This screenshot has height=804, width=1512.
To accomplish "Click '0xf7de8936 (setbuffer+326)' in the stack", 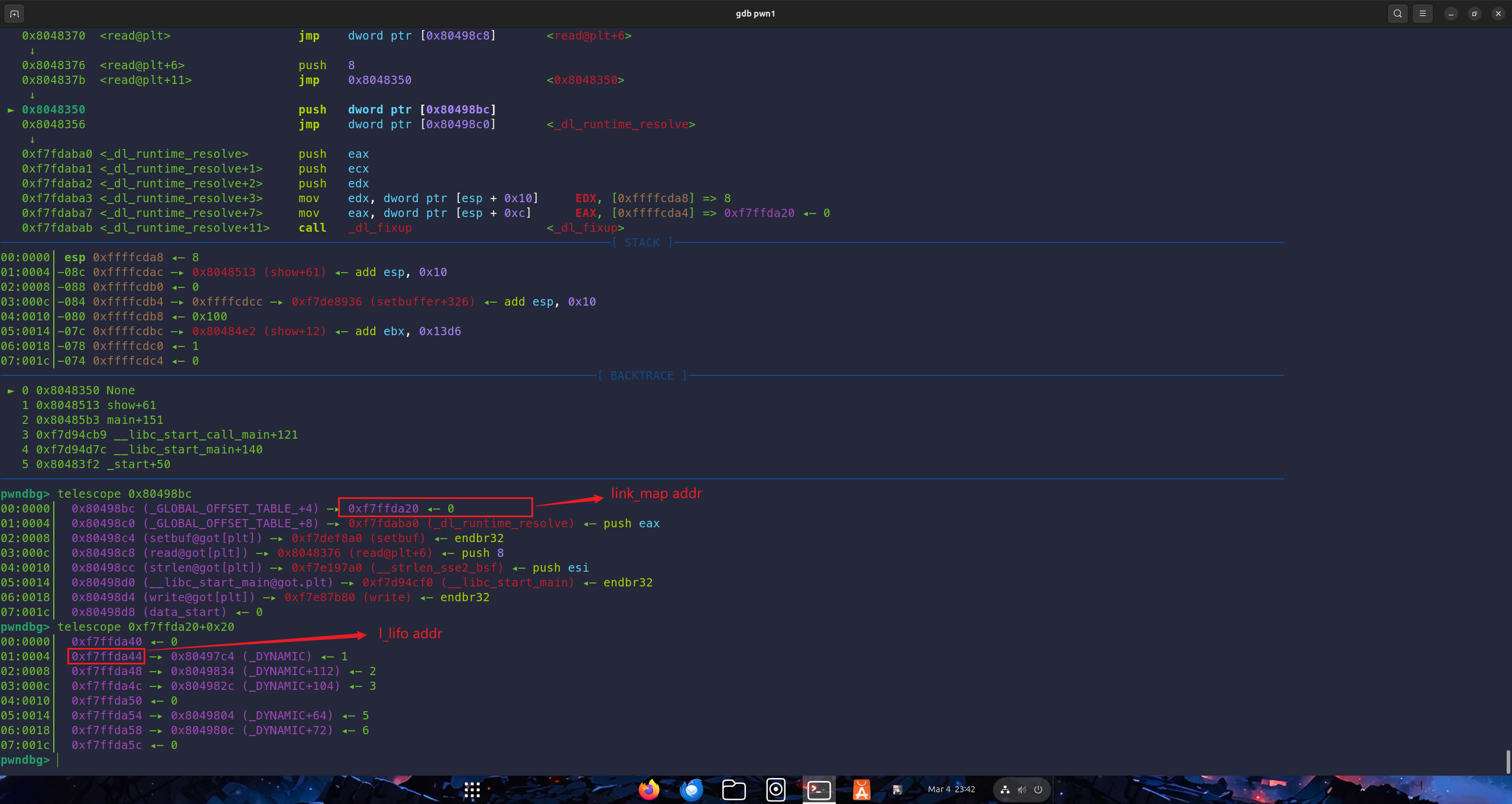I will (383, 302).
